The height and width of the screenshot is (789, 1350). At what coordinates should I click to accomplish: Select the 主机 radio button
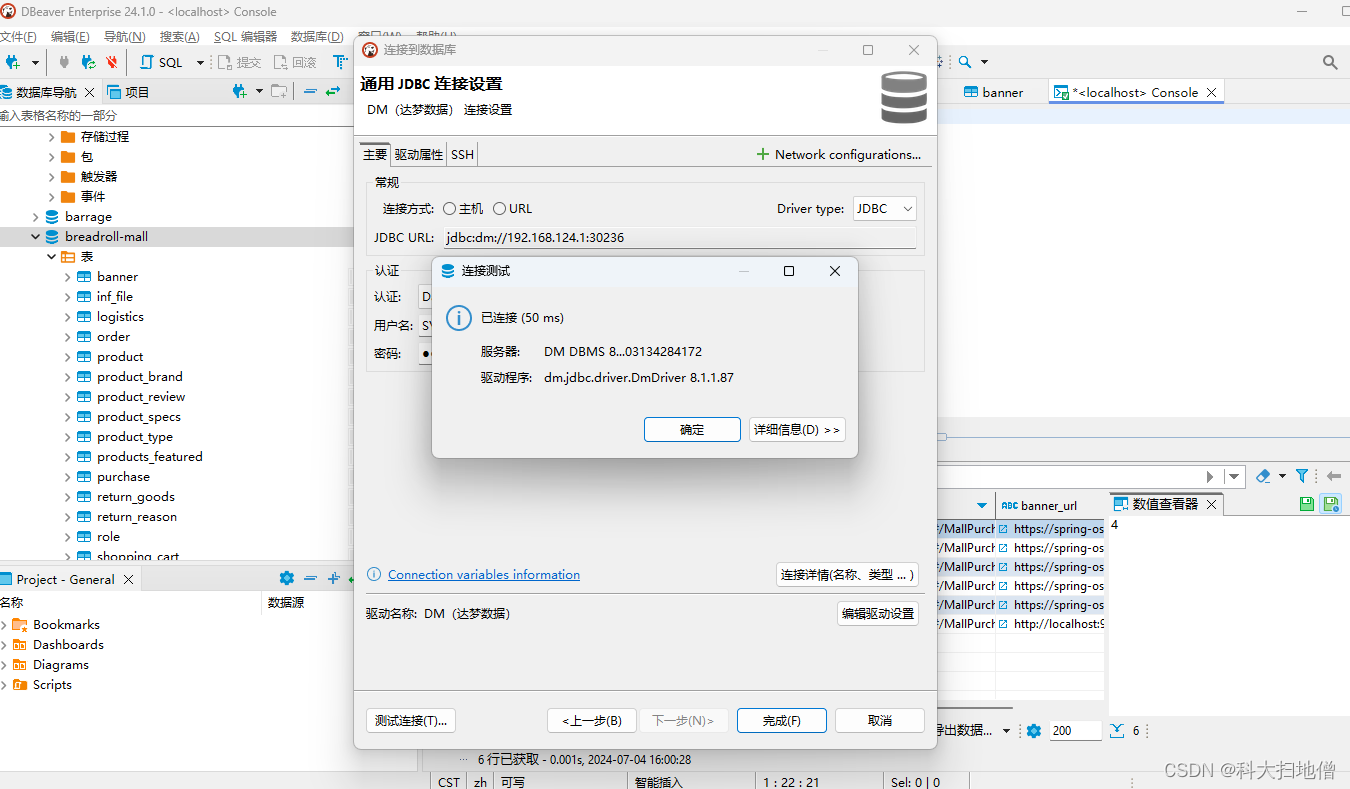click(x=450, y=209)
